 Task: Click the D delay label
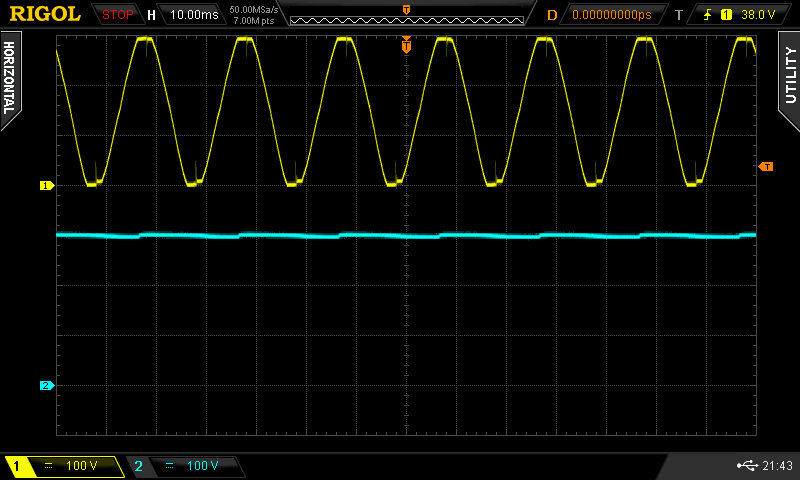(552, 15)
